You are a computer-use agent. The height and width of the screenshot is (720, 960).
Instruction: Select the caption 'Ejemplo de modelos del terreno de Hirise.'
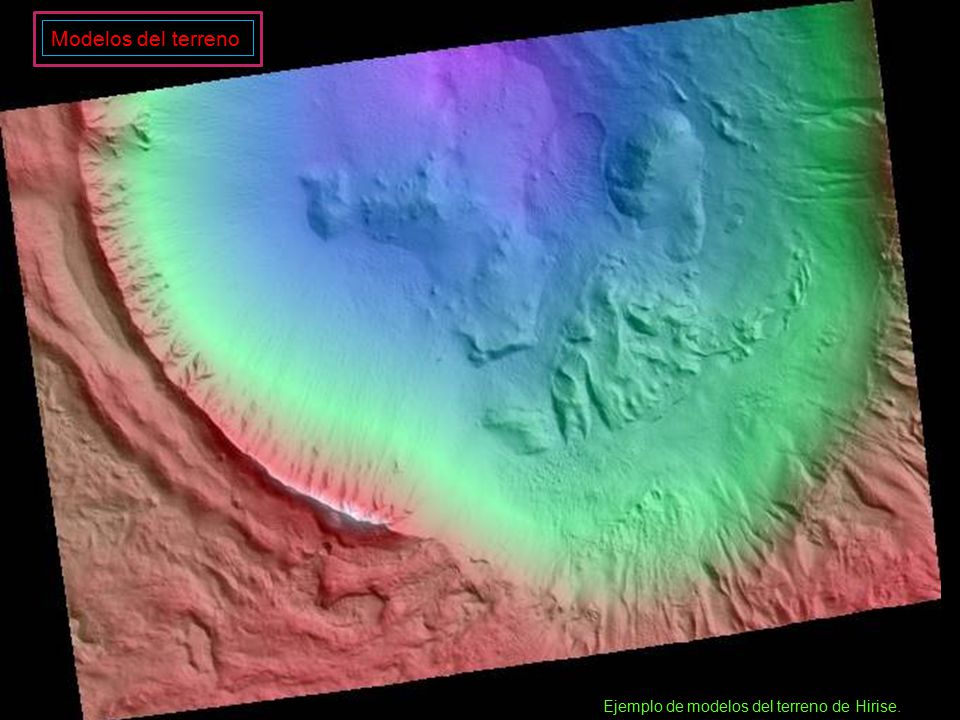point(752,707)
